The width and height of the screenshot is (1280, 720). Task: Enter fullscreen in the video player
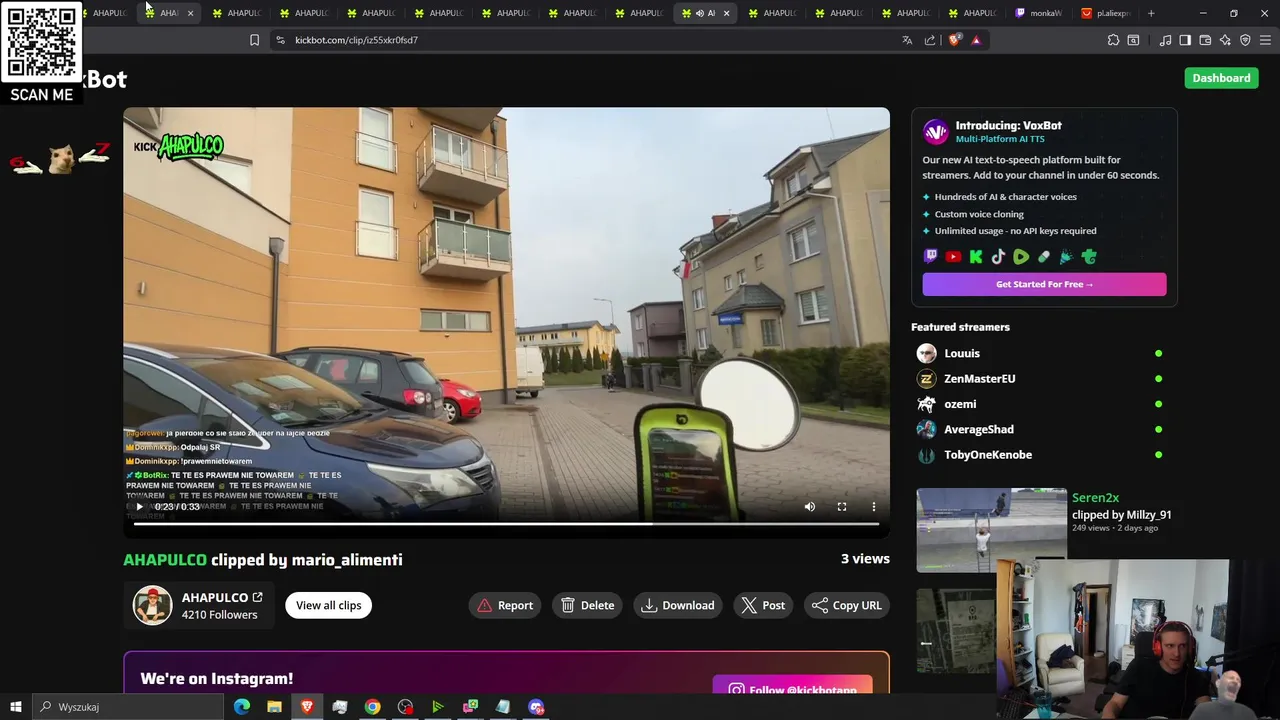(x=842, y=507)
